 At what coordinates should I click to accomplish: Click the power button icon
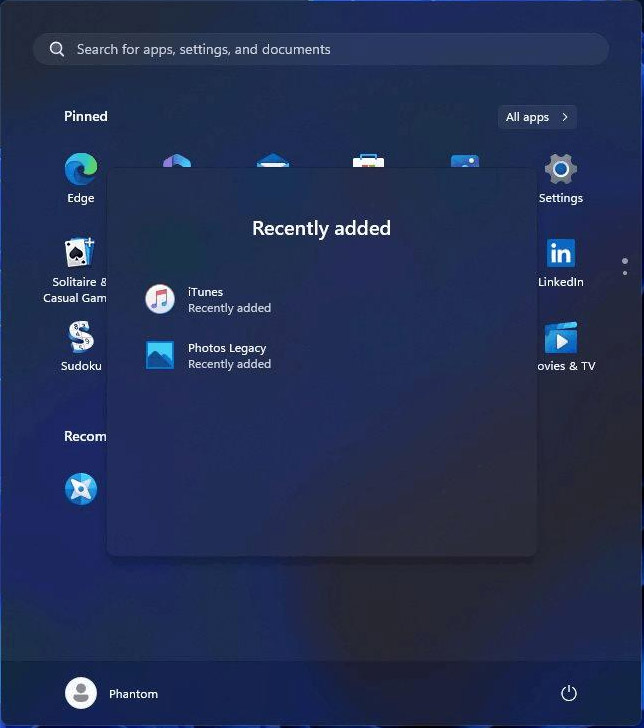[x=569, y=694]
